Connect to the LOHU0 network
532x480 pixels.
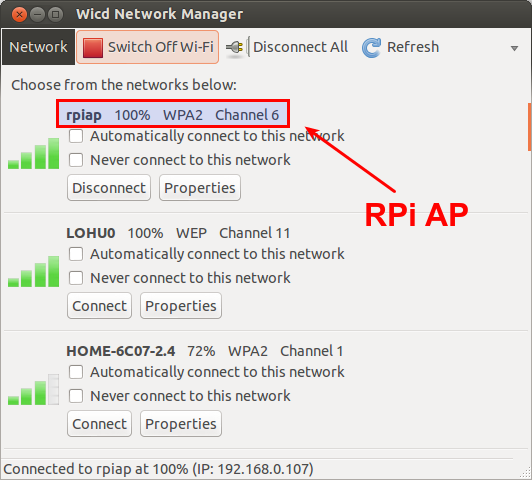(99, 306)
